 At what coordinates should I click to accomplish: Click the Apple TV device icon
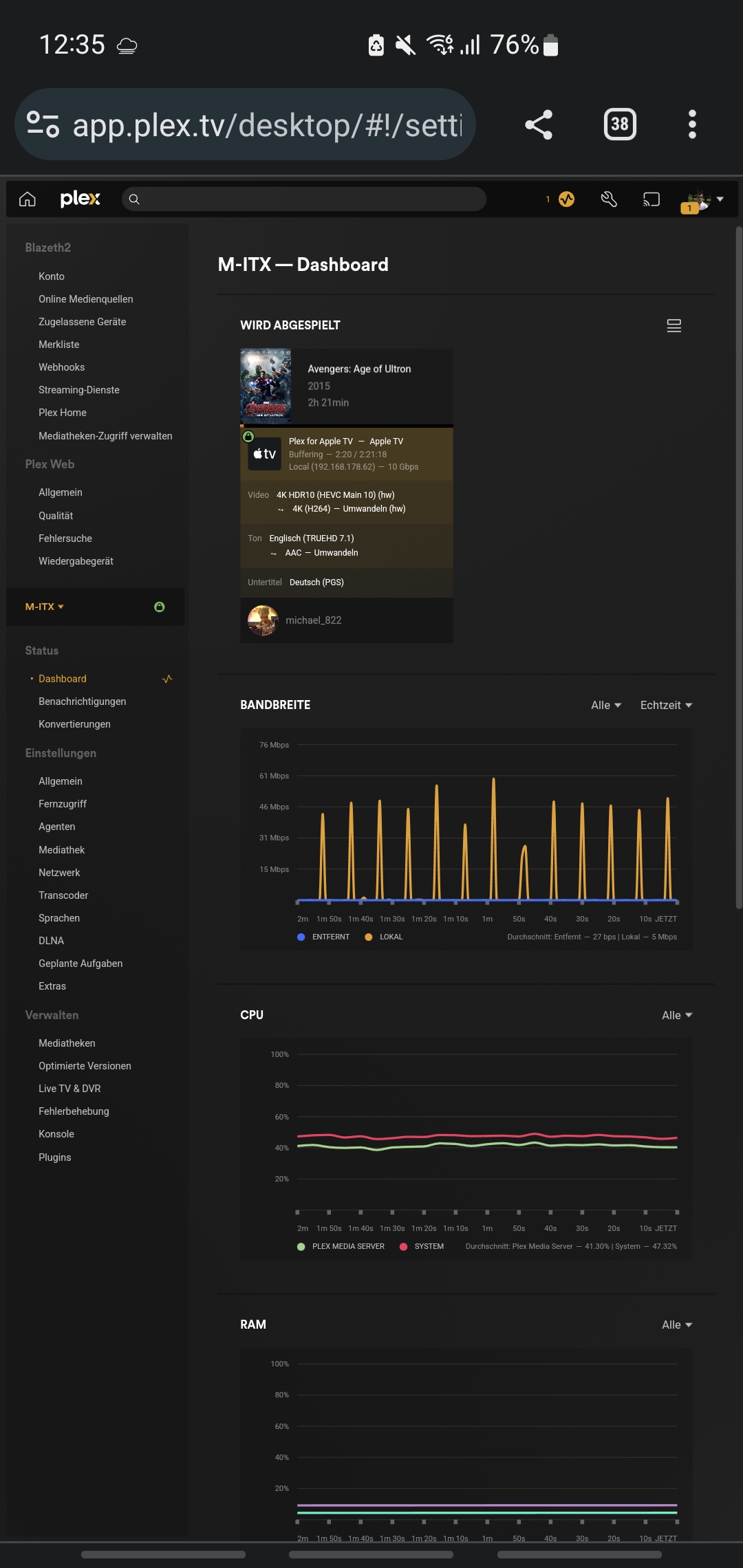[265, 454]
